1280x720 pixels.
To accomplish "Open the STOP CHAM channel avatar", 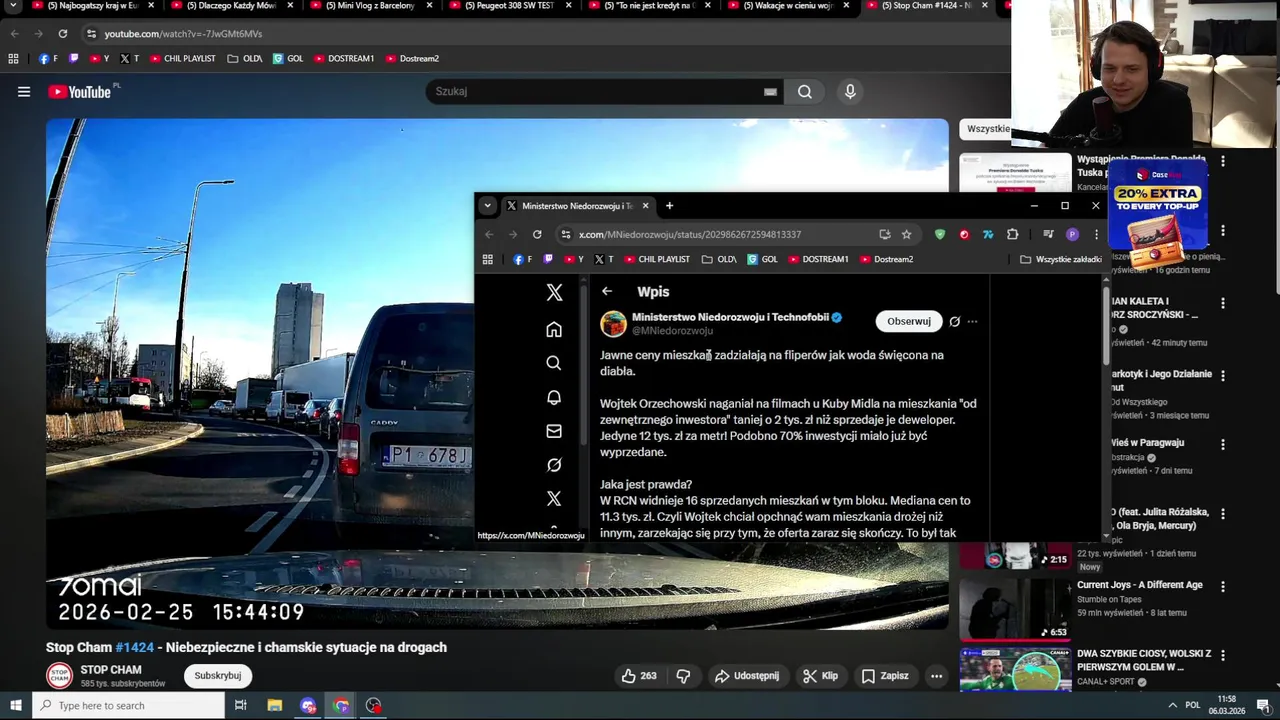I will tap(60, 676).
